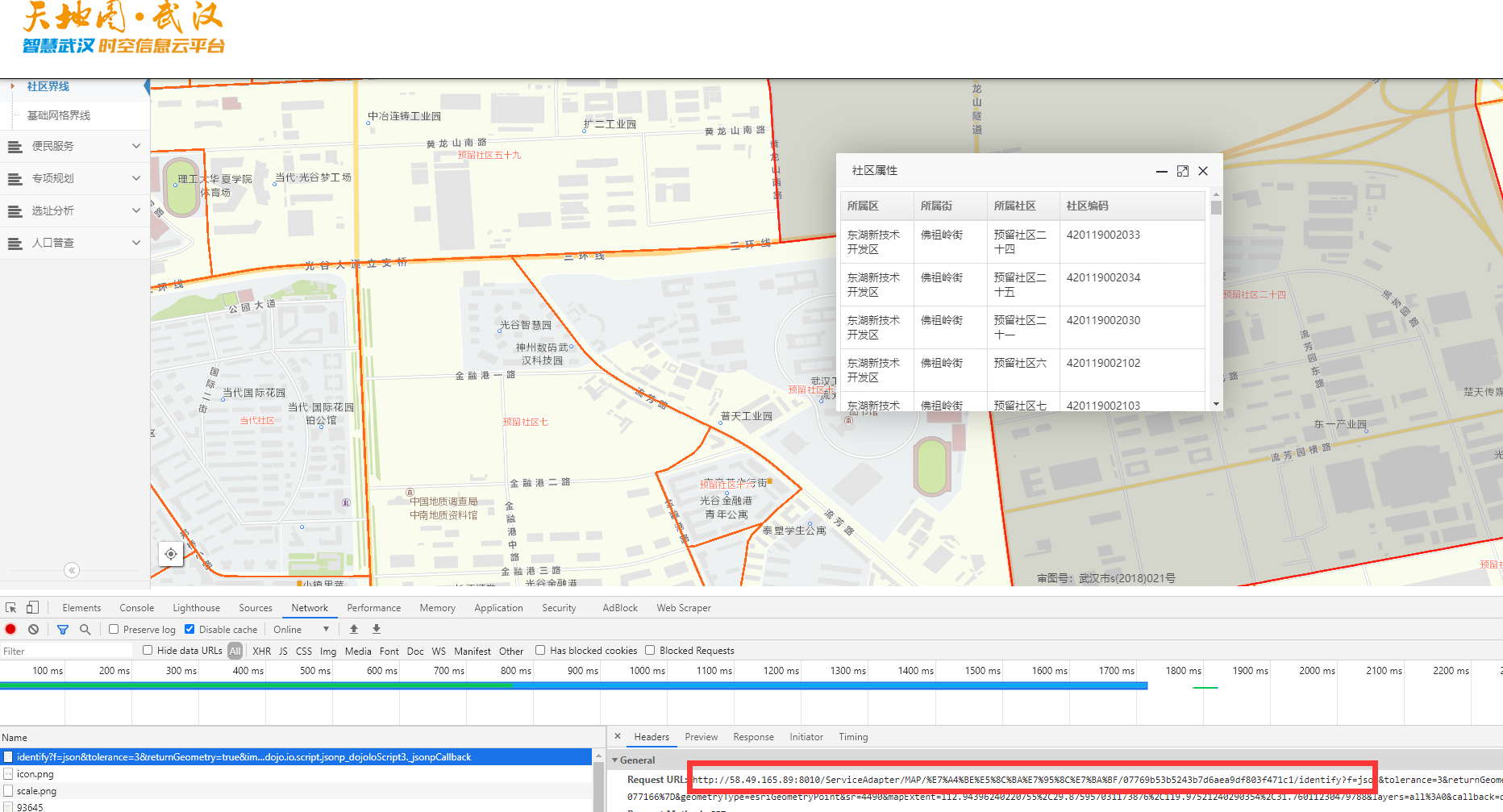This screenshot has width=1503, height=812.
Task: Click the 便民服务 menu icon
Action: tap(15, 146)
